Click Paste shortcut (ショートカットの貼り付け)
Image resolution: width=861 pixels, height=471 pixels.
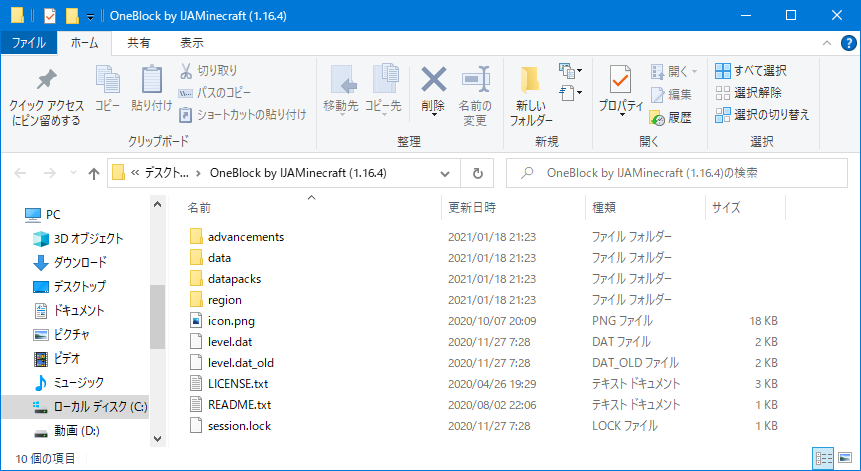(x=243, y=115)
